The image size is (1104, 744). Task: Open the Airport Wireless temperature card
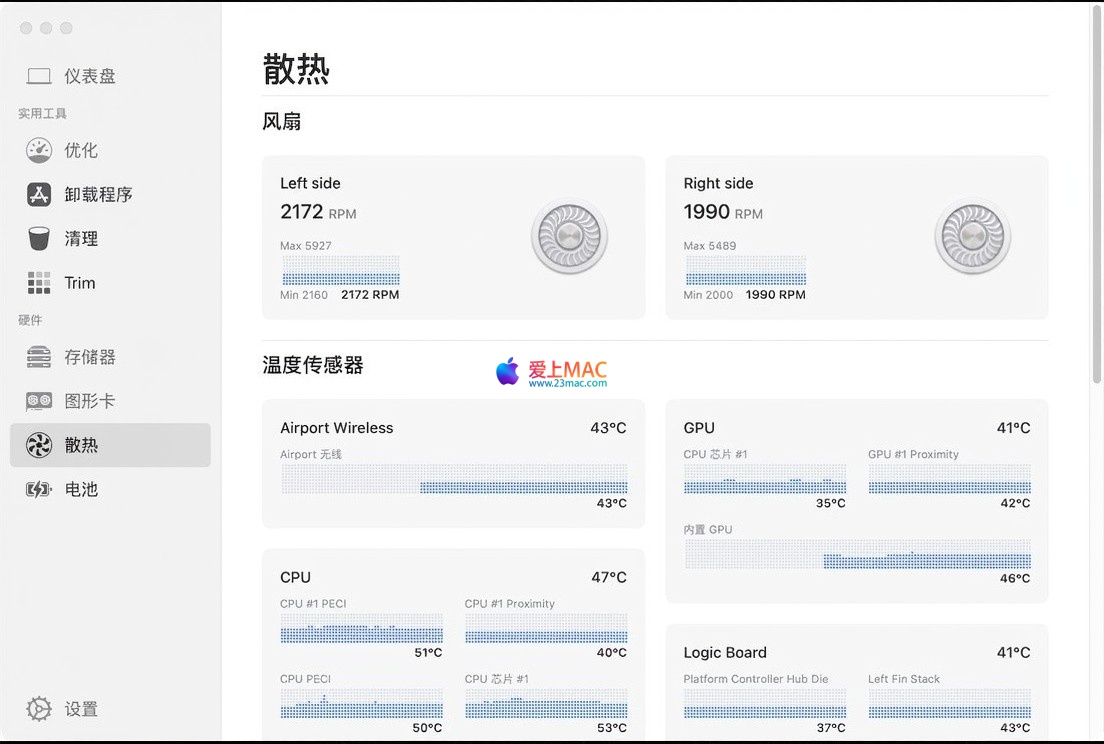(x=453, y=463)
